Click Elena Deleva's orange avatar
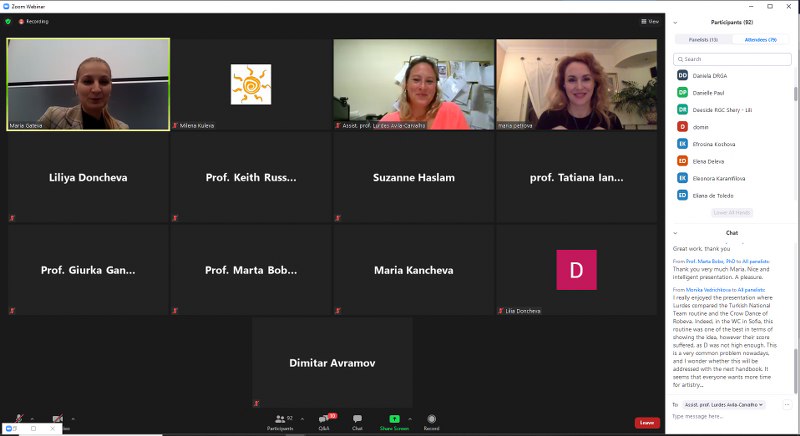The image size is (800, 436). click(x=683, y=161)
